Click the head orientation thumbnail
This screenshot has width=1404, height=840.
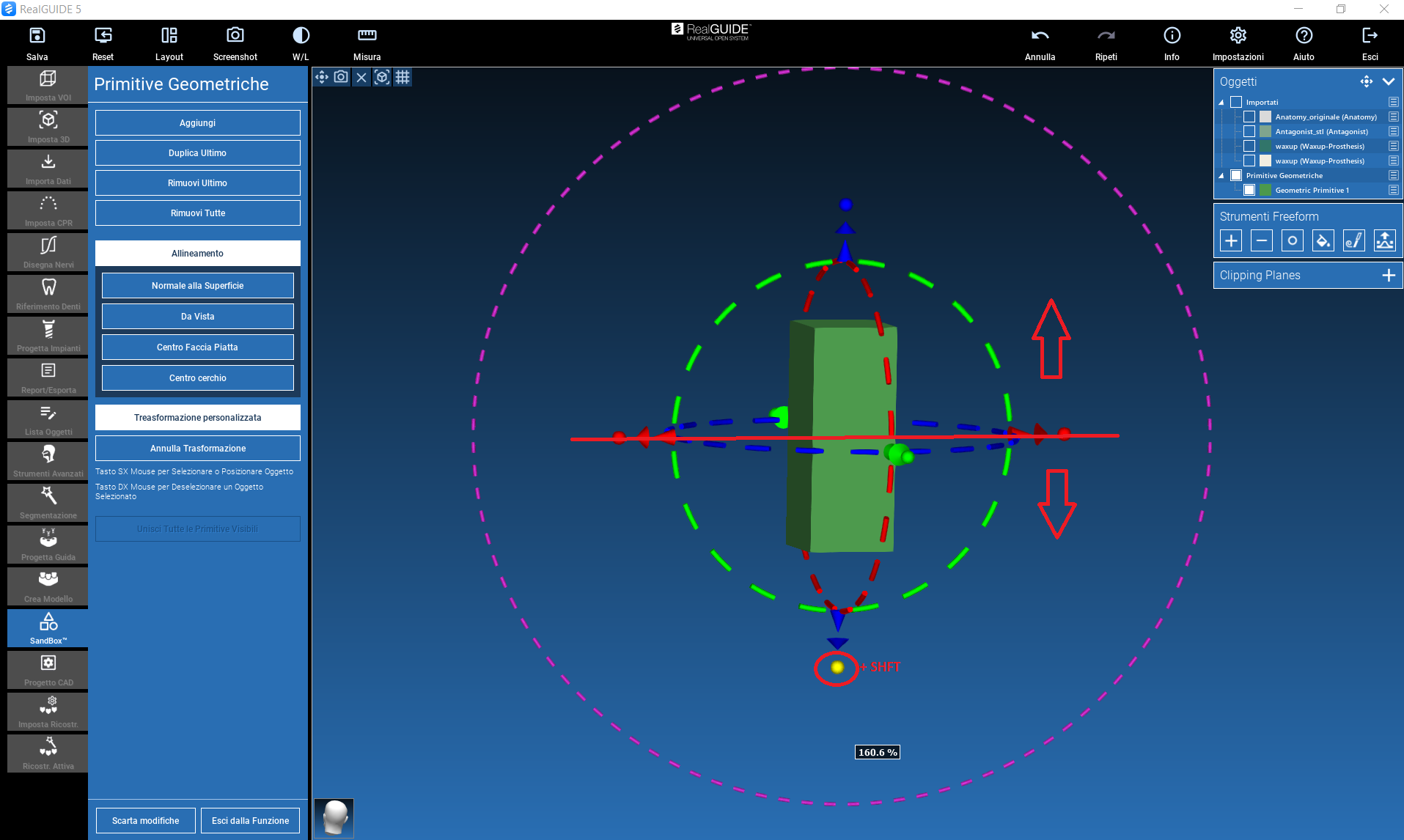(334, 817)
